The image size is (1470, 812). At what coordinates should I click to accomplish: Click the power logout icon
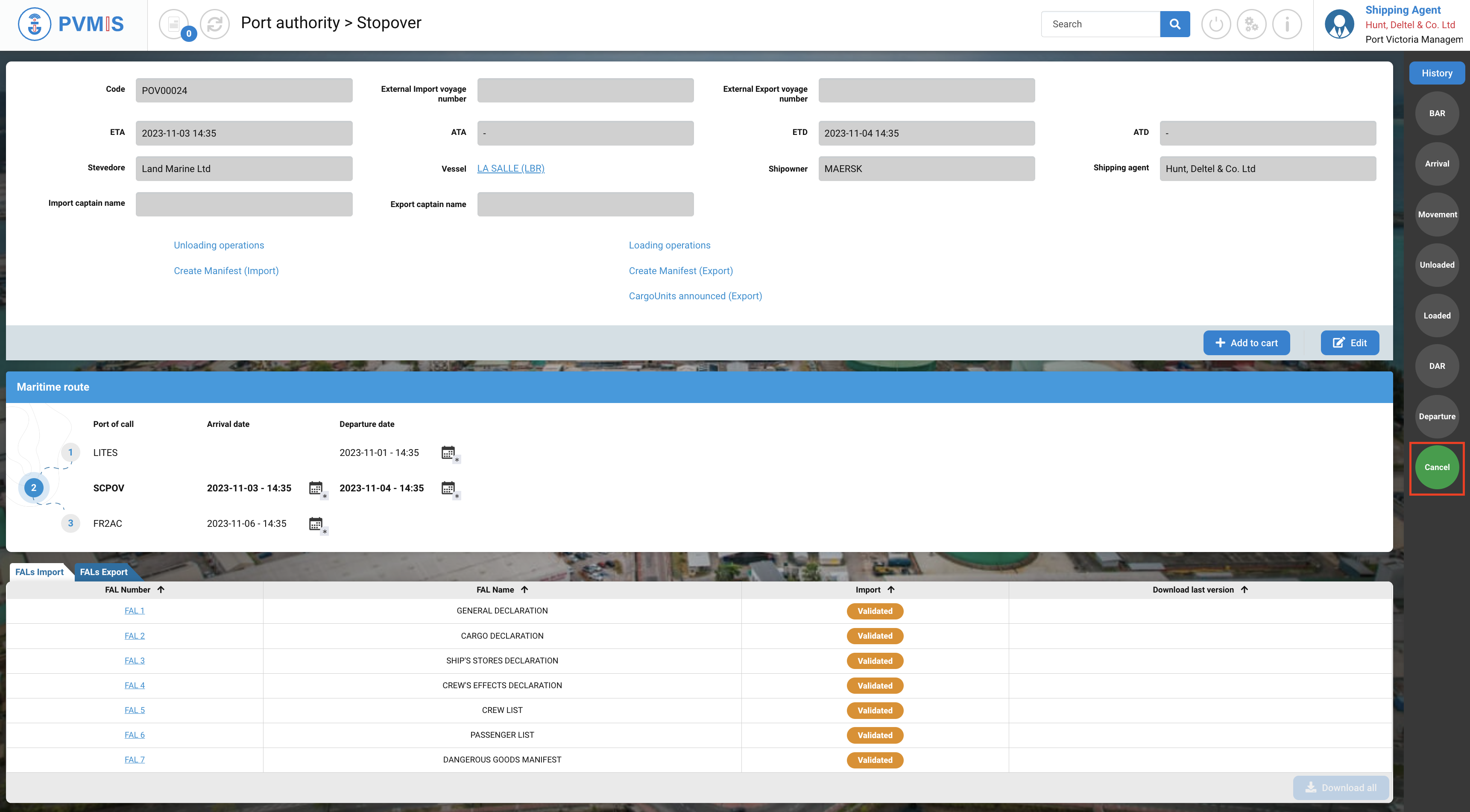click(x=1215, y=24)
